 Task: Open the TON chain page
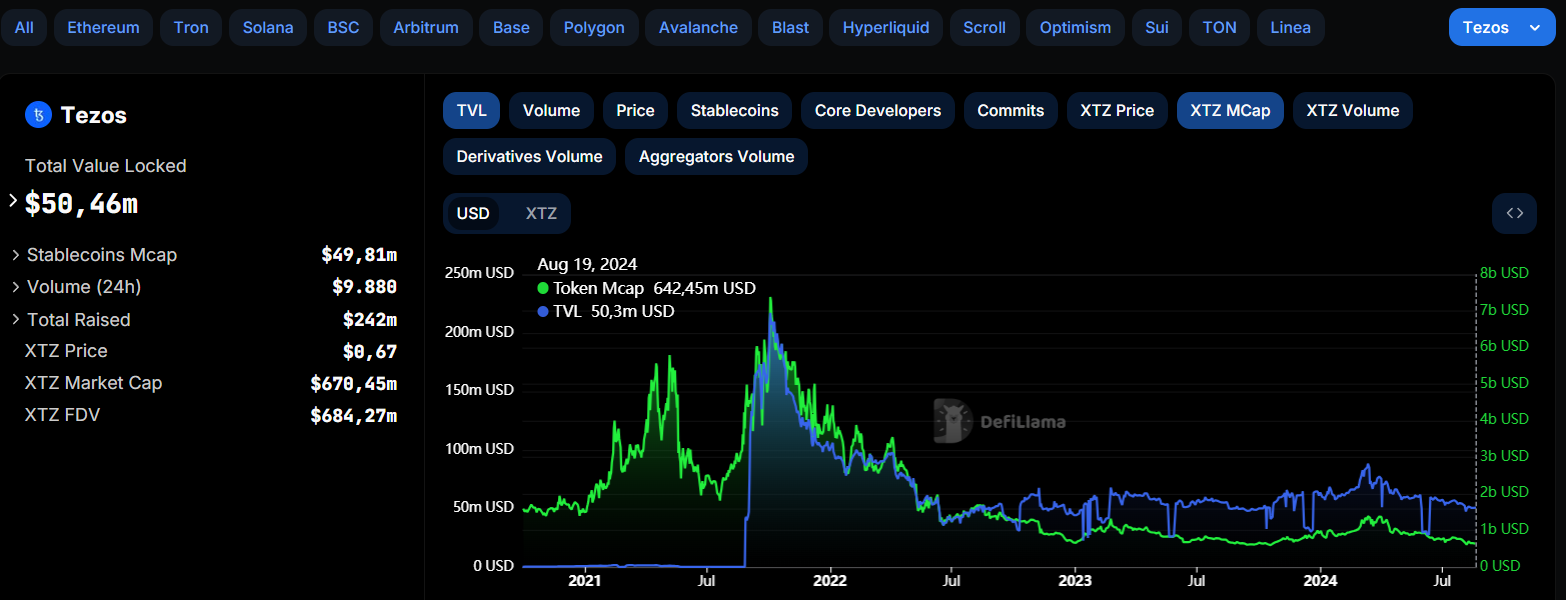[x=1219, y=27]
